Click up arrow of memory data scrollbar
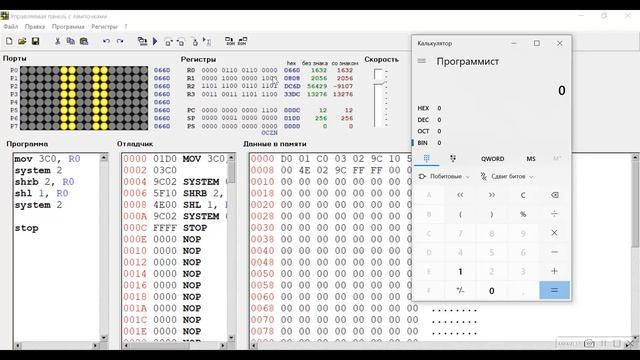The height and width of the screenshot is (360, 640). click(635, 157)
